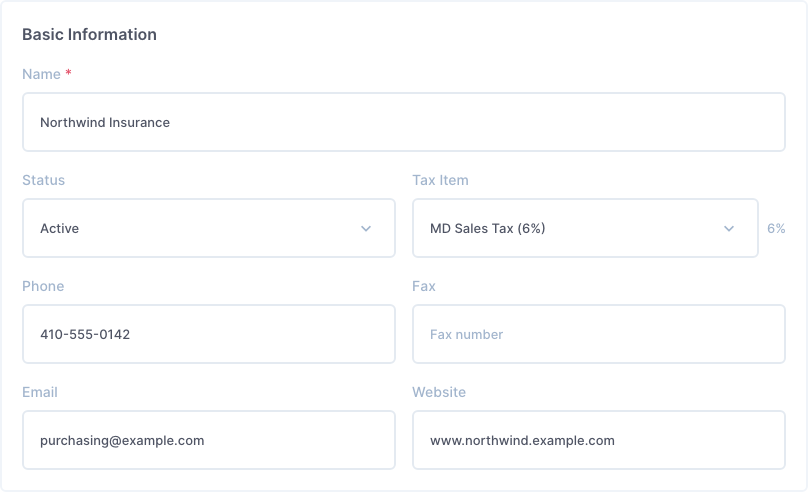Click the Tax Item label
The image size is (808, 492).
(x=440, y=180)
